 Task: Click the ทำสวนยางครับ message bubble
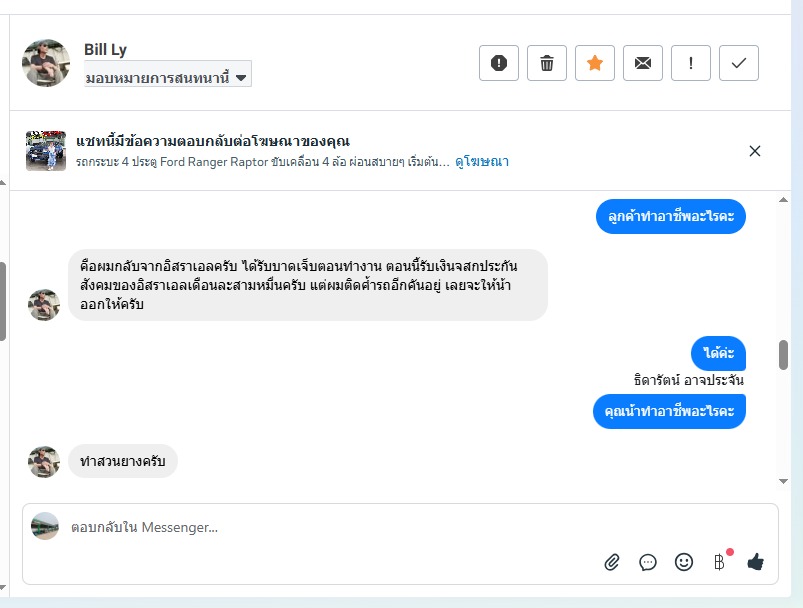[123, 461]
